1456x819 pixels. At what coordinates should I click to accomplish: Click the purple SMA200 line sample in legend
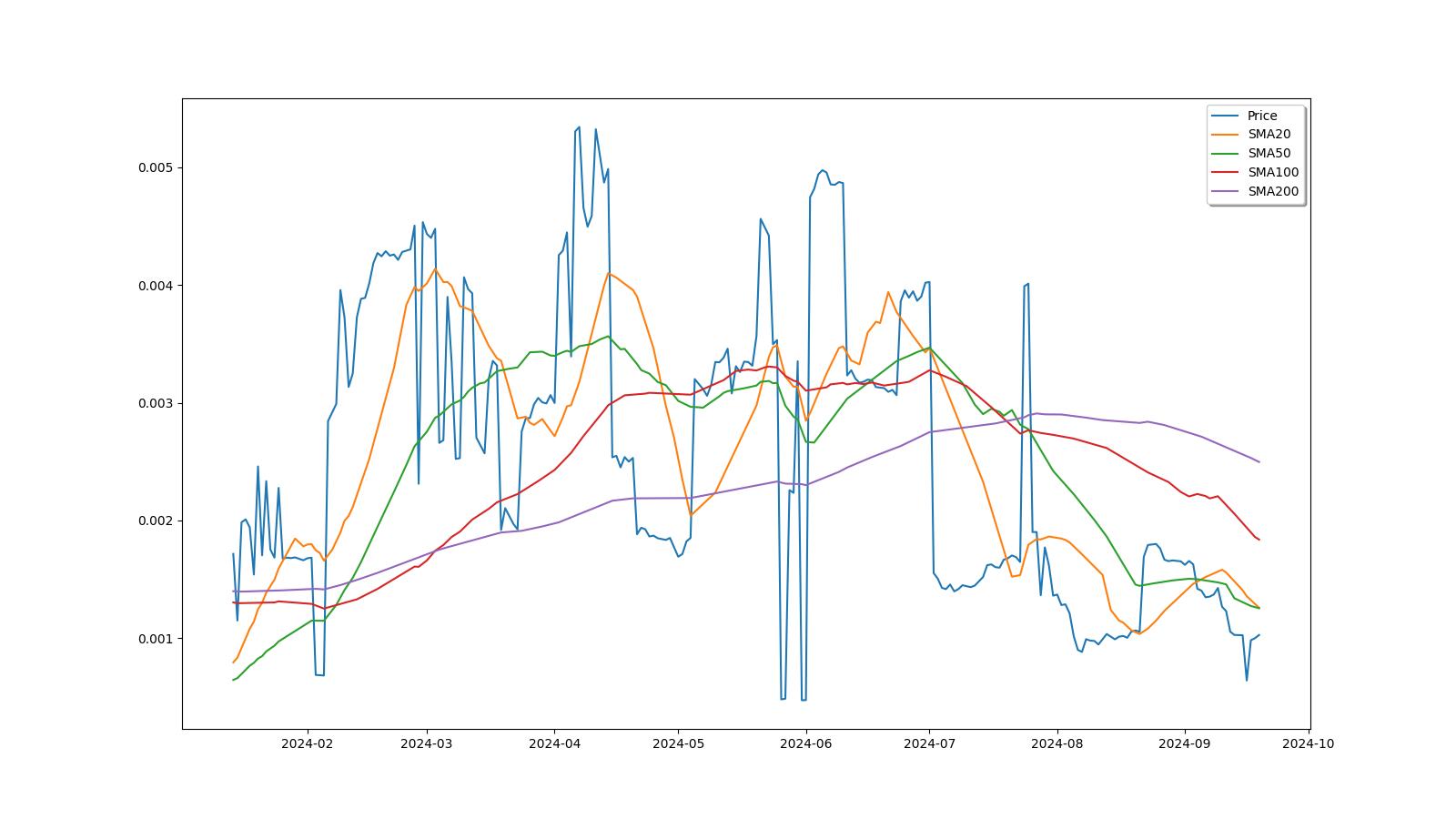coord(1226,192)
